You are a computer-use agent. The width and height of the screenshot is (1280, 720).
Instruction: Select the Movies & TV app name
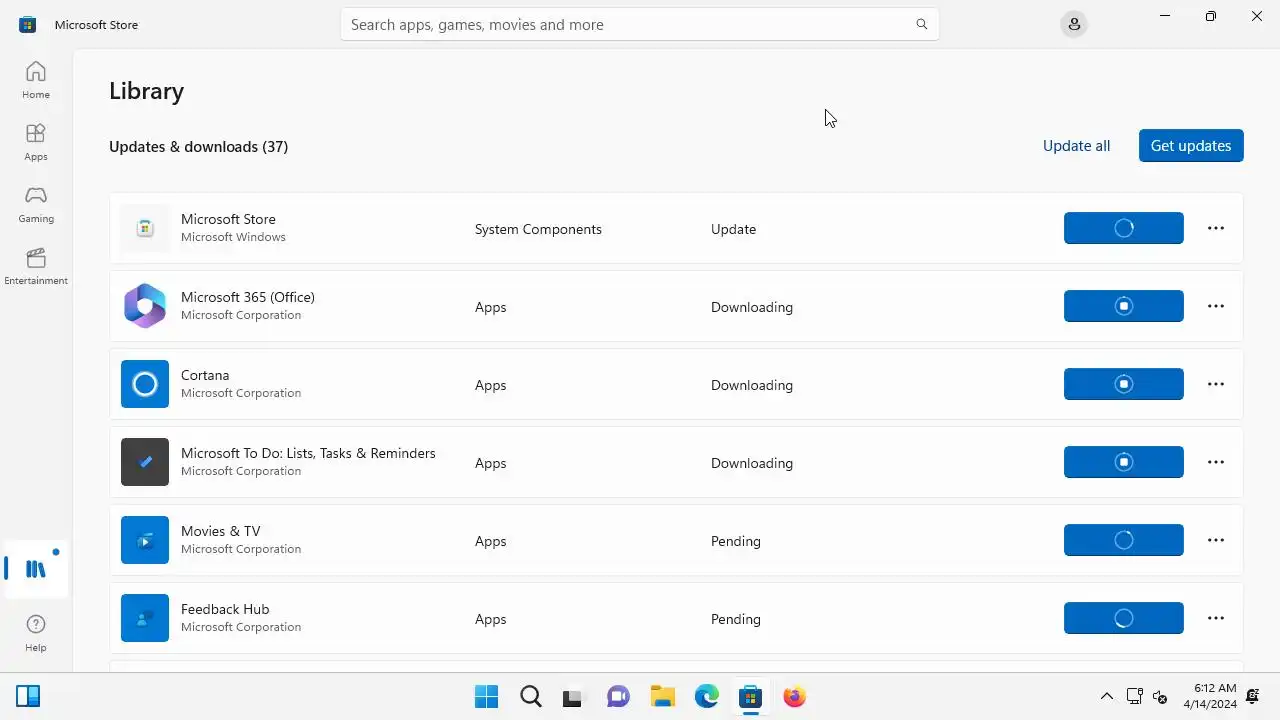[220, 531]
